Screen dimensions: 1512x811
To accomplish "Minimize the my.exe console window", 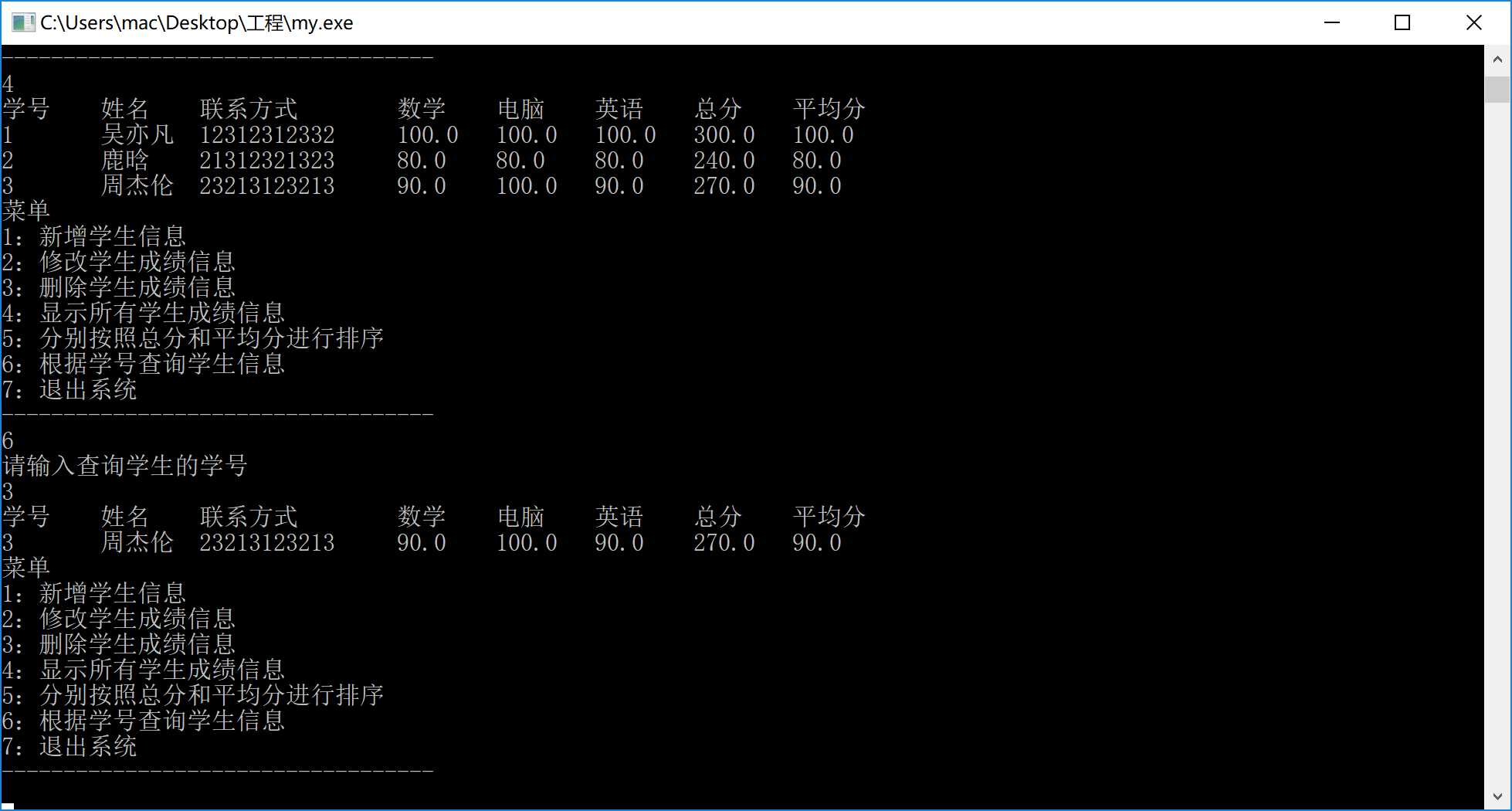I will pos(1331,22).
